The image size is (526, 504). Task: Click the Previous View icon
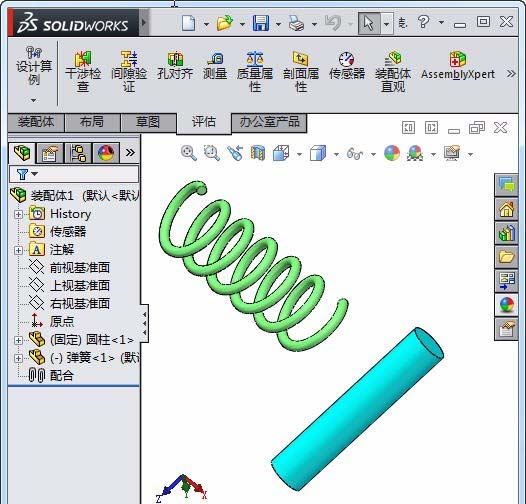tap(235, 153)
